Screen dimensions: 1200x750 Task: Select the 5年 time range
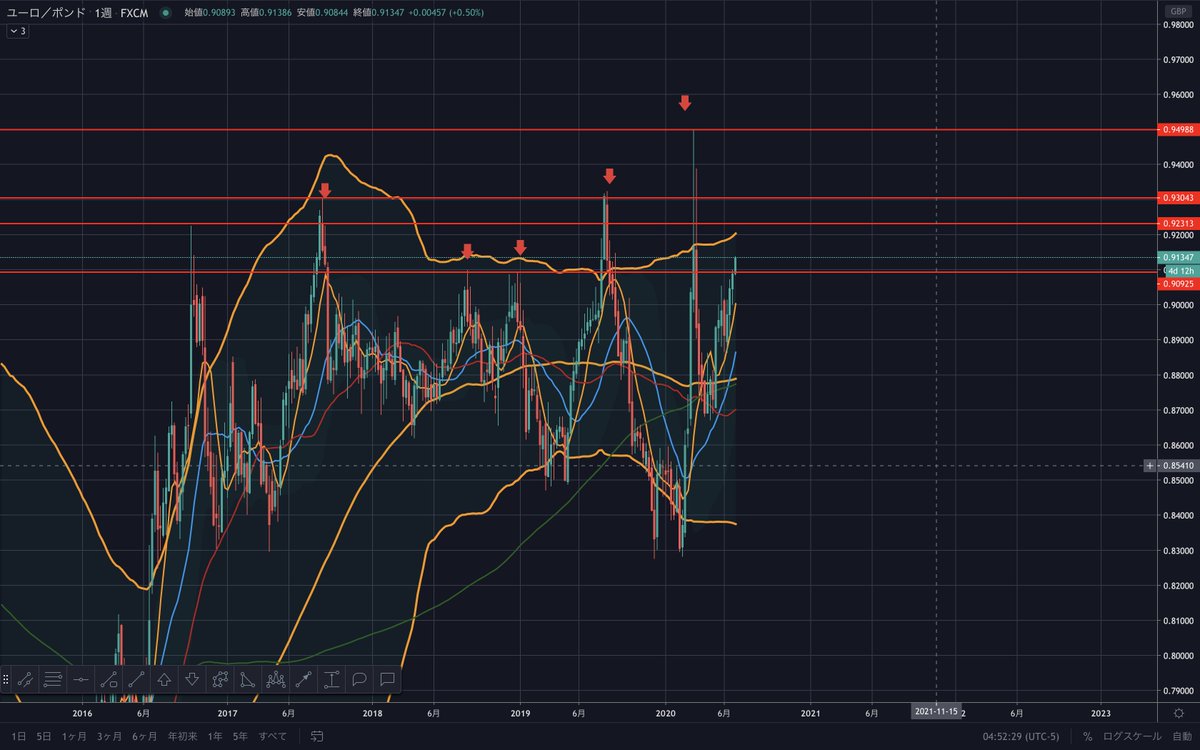240,737
